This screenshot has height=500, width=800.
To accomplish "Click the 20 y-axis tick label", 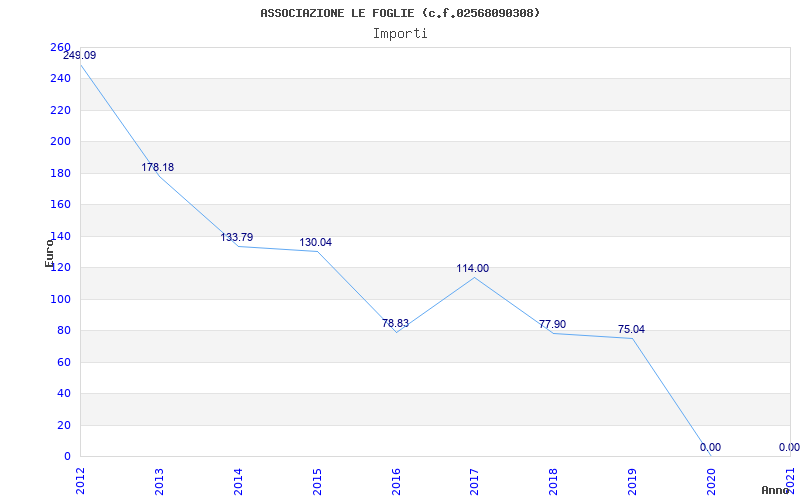I will pyautogui.click(x=64, y=425).
